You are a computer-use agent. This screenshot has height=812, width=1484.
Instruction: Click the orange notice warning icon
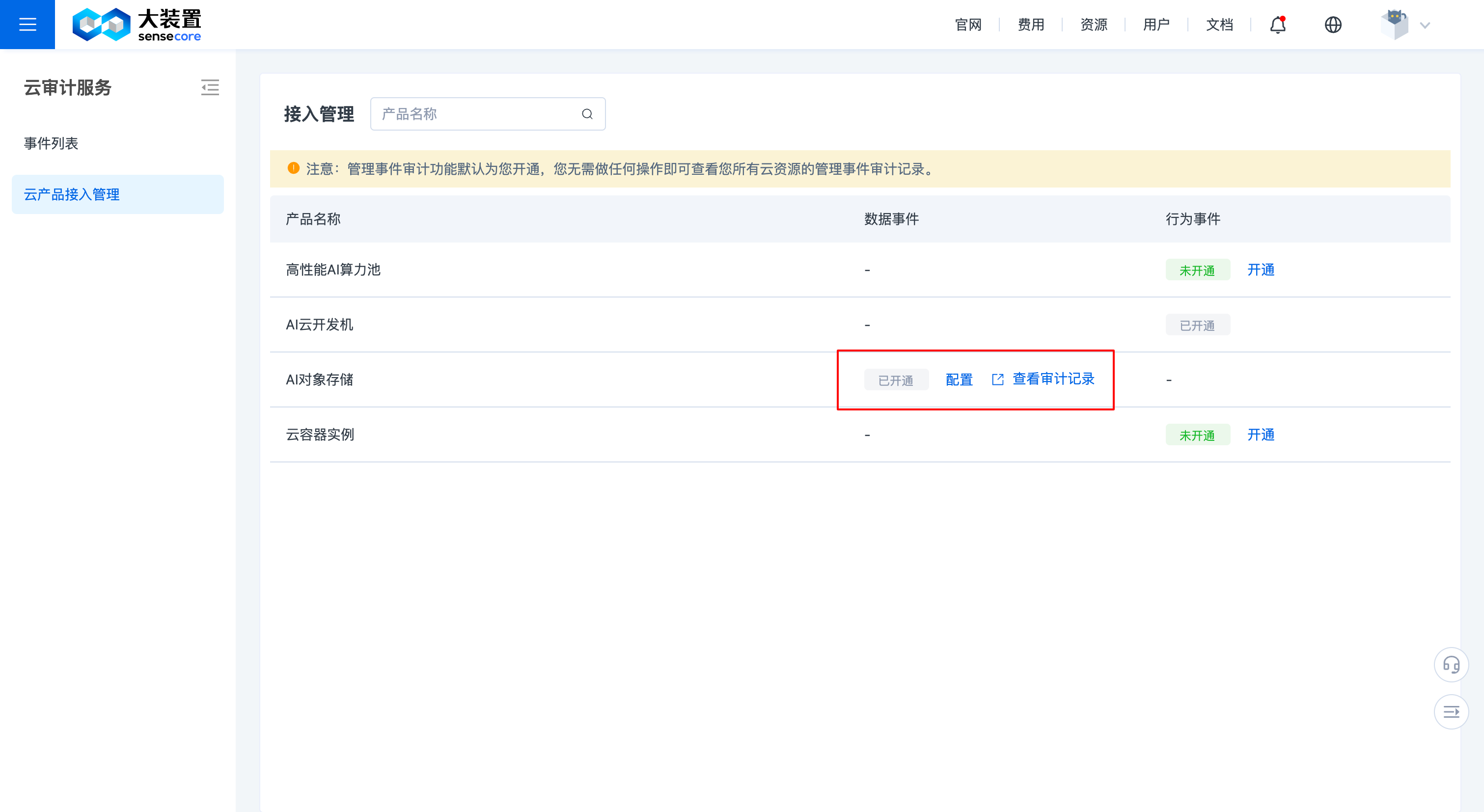[x=293, y=168]
